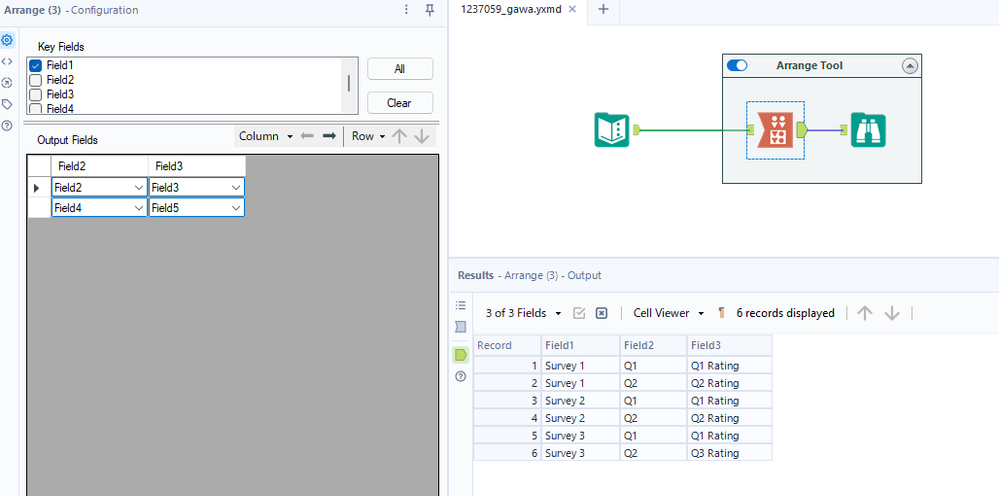Click the Record column header in Results
This screenshot has width=999, height=496.
507,345
